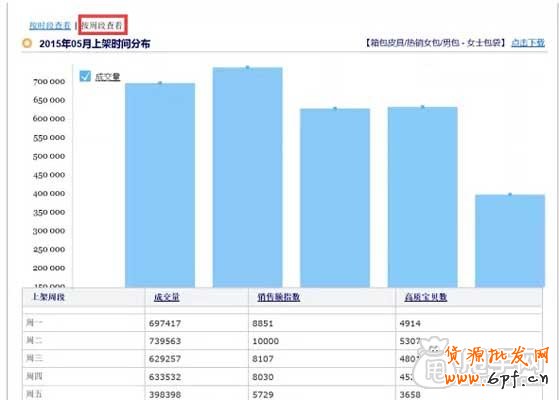Click the 成交量 legend label
This screenshot has width=559, height=400.
click(x=107, y=77)
